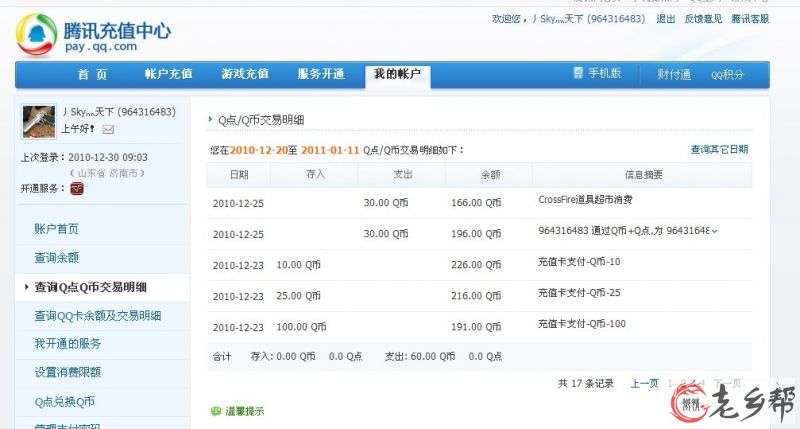This screenshot has height=429, width=800.
Task: Switch to the 帐户充值 tab
Action: pos(168,74)
